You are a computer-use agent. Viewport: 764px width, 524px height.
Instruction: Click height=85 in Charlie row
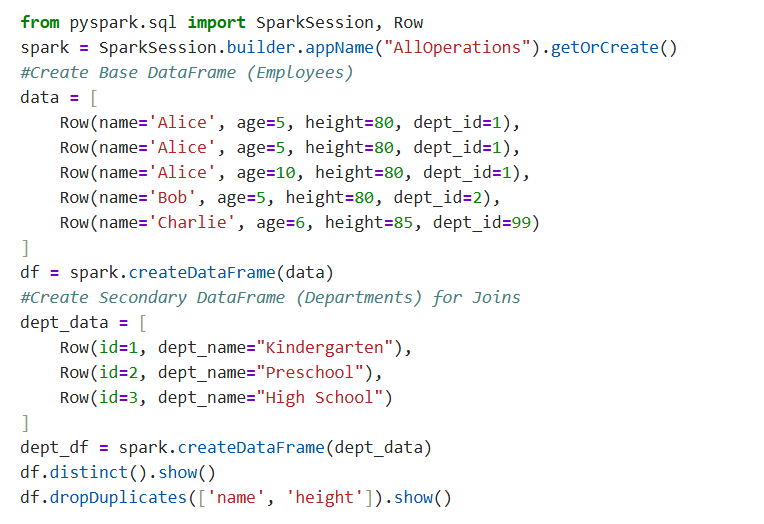[369, 222]
